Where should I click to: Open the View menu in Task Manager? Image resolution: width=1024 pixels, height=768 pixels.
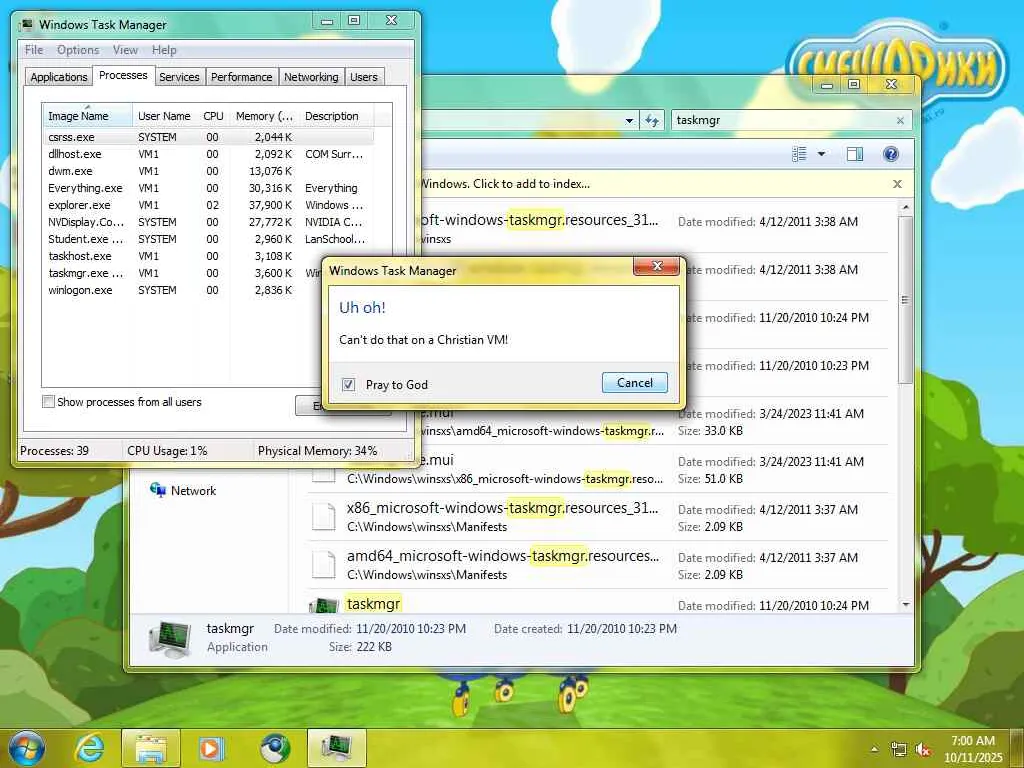(125, 50)
